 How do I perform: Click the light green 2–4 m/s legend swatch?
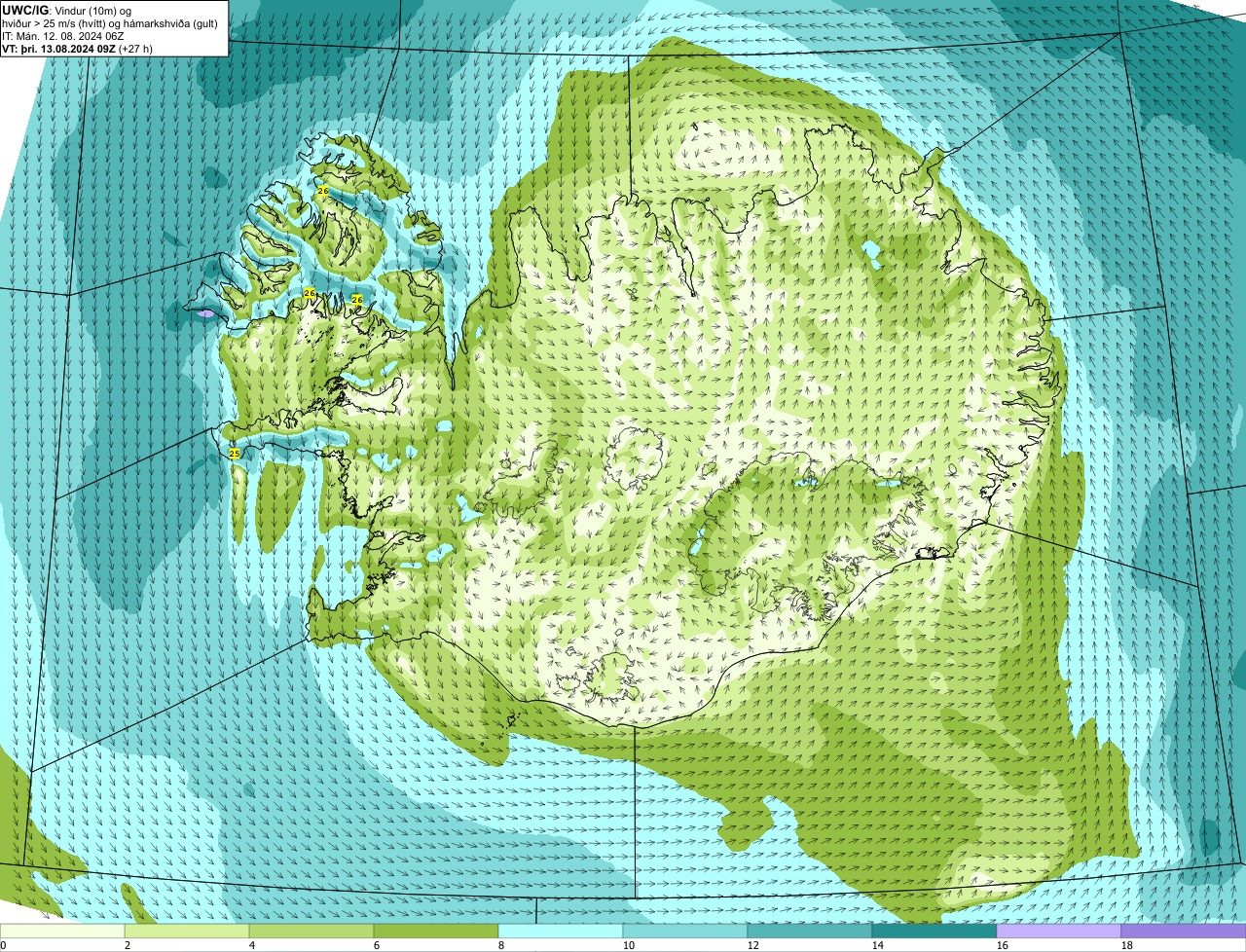187,932
